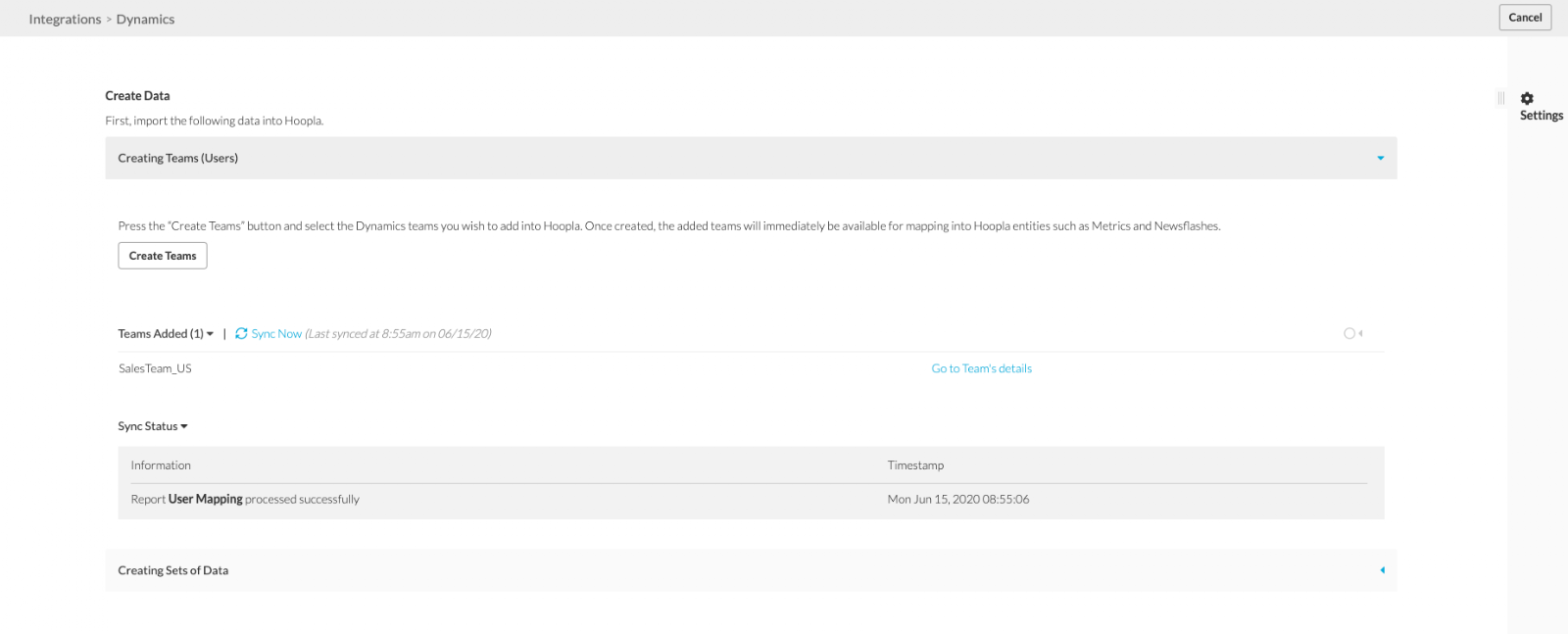
Task: Click 'First, import the following data' text
Action: tap(214, 121)
